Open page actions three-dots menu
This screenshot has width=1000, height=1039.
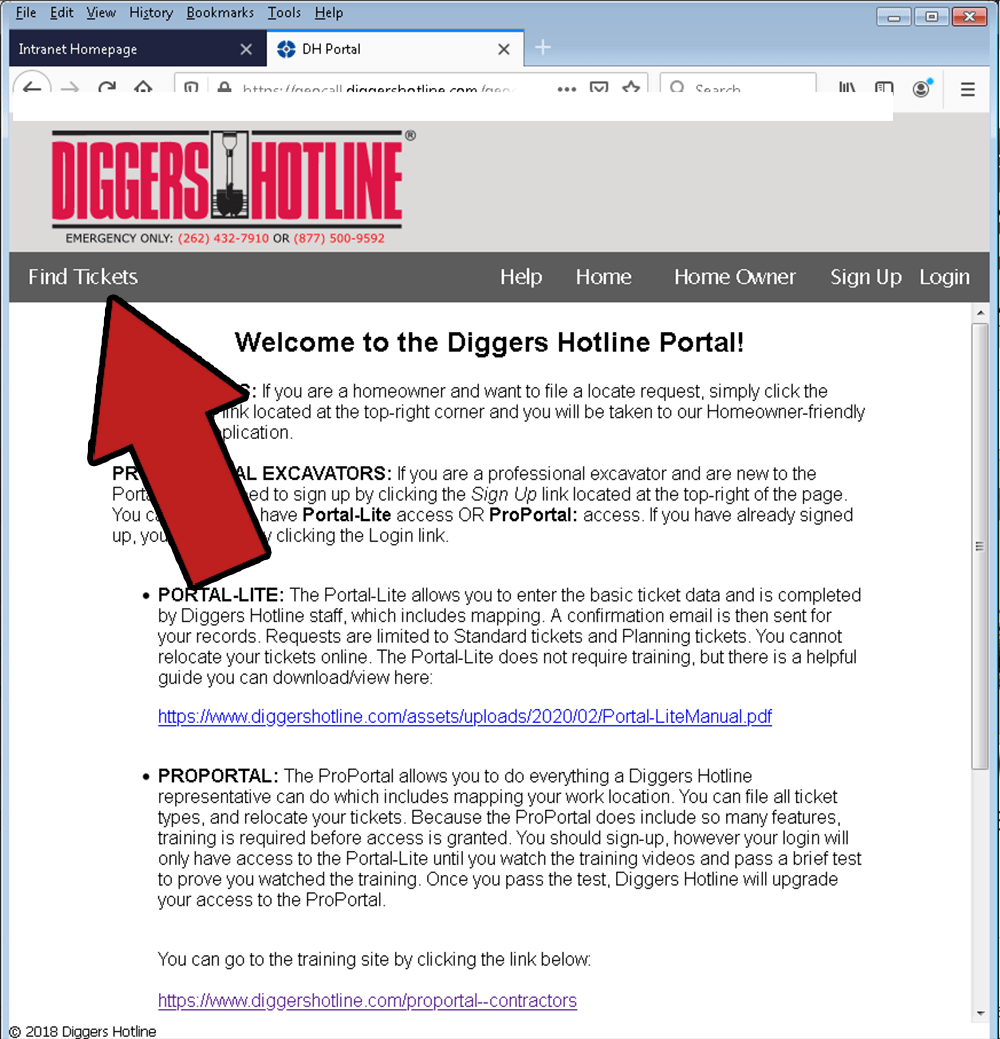click(567, 88)
